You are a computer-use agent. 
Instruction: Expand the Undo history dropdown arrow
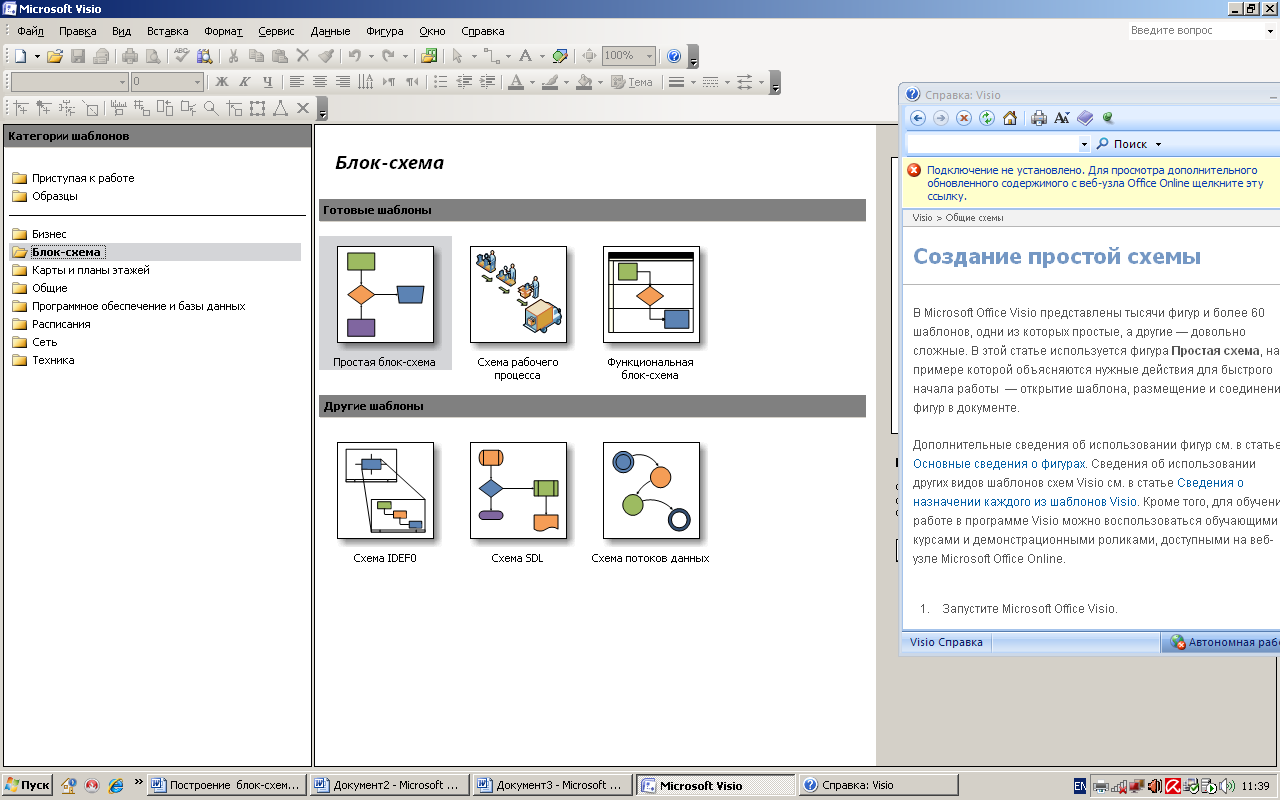coord(371,57)
